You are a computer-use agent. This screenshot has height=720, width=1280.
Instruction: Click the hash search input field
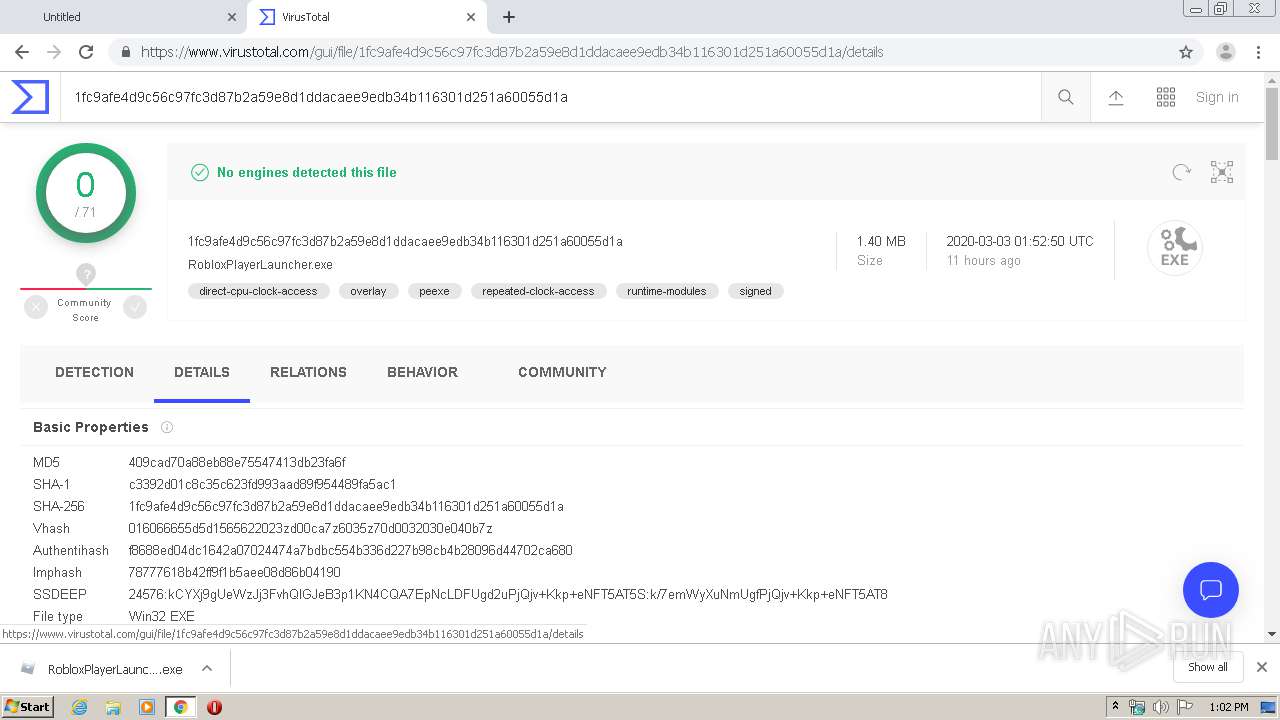550,97
